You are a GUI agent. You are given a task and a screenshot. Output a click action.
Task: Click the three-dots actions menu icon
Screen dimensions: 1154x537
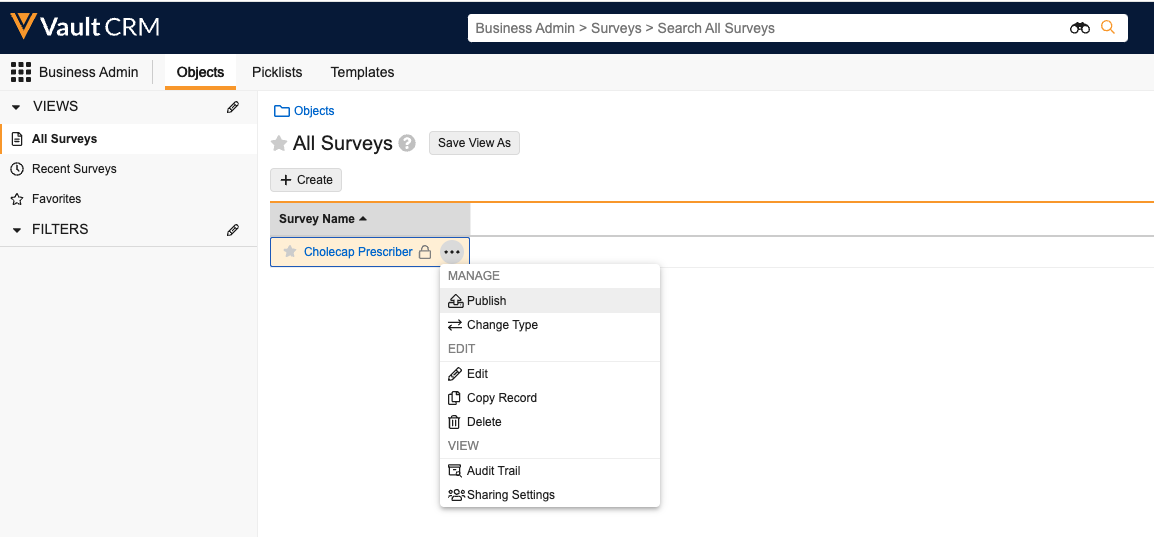[x=452, y=252]
